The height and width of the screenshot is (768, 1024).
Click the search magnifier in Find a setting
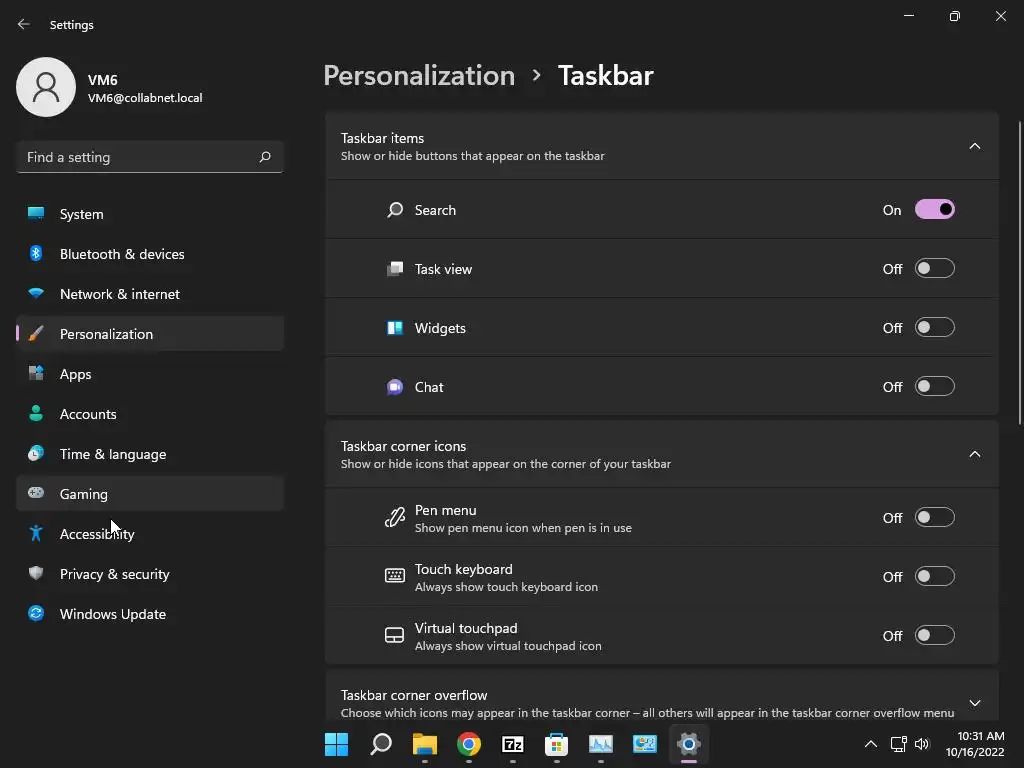[x=264, y=157]
